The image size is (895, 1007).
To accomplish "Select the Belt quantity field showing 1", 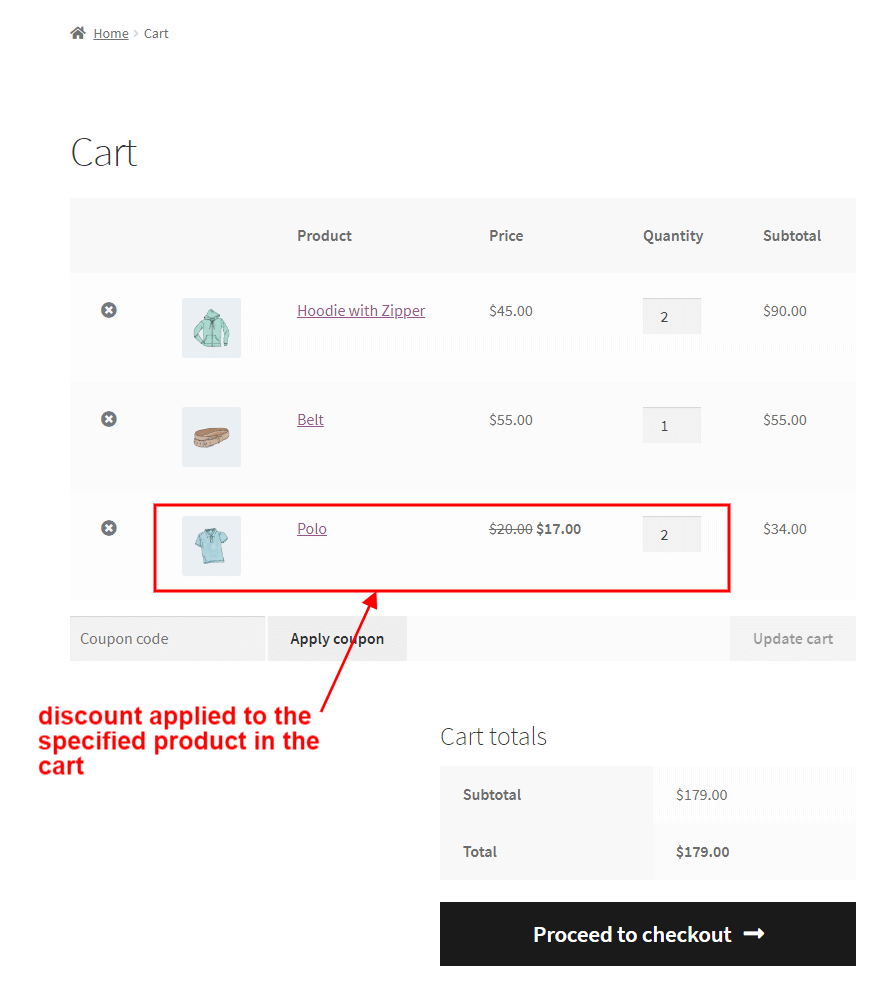I will (671, 424).
